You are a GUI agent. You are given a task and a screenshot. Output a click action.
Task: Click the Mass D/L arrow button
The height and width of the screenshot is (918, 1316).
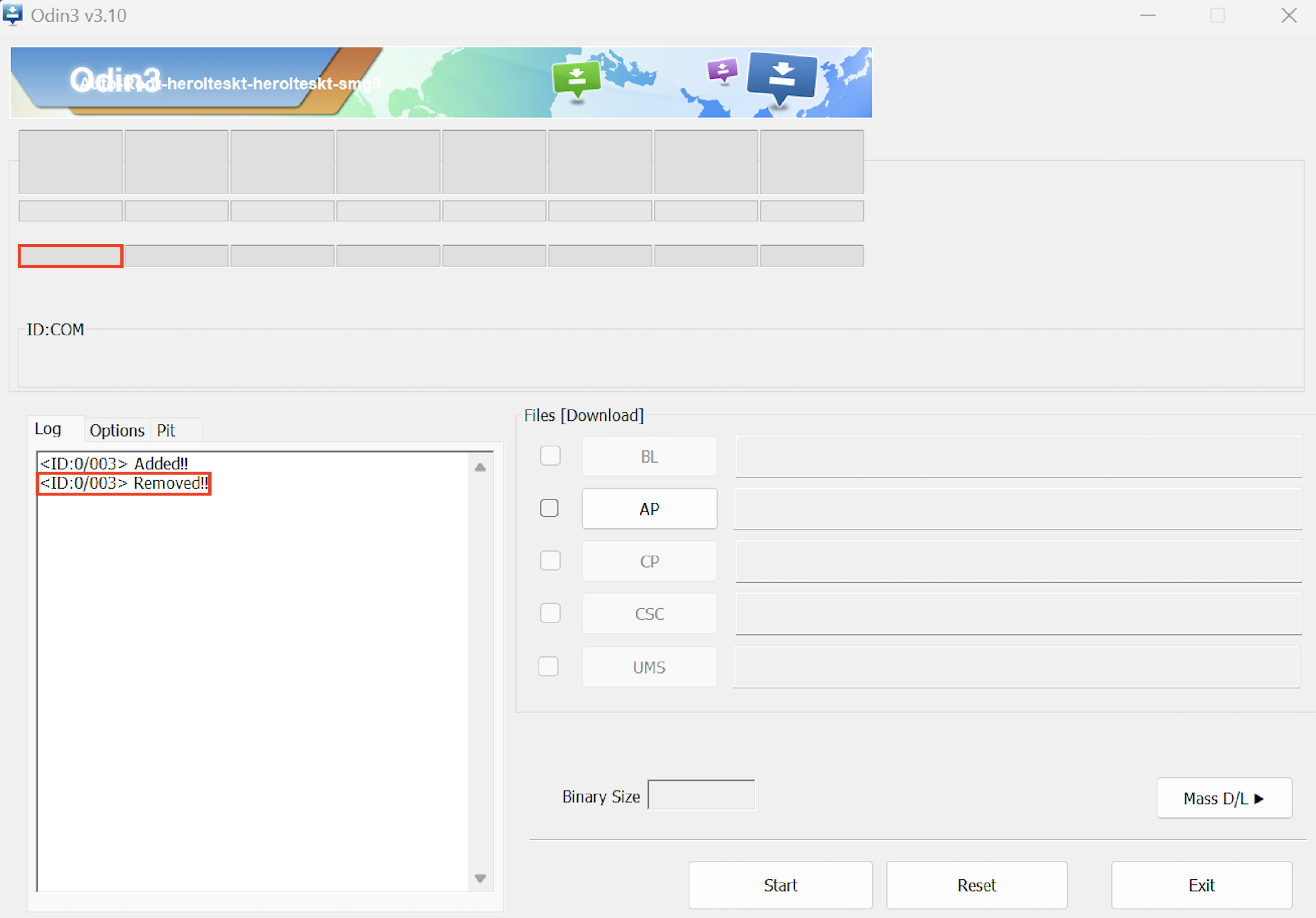tap(1224, 798)
